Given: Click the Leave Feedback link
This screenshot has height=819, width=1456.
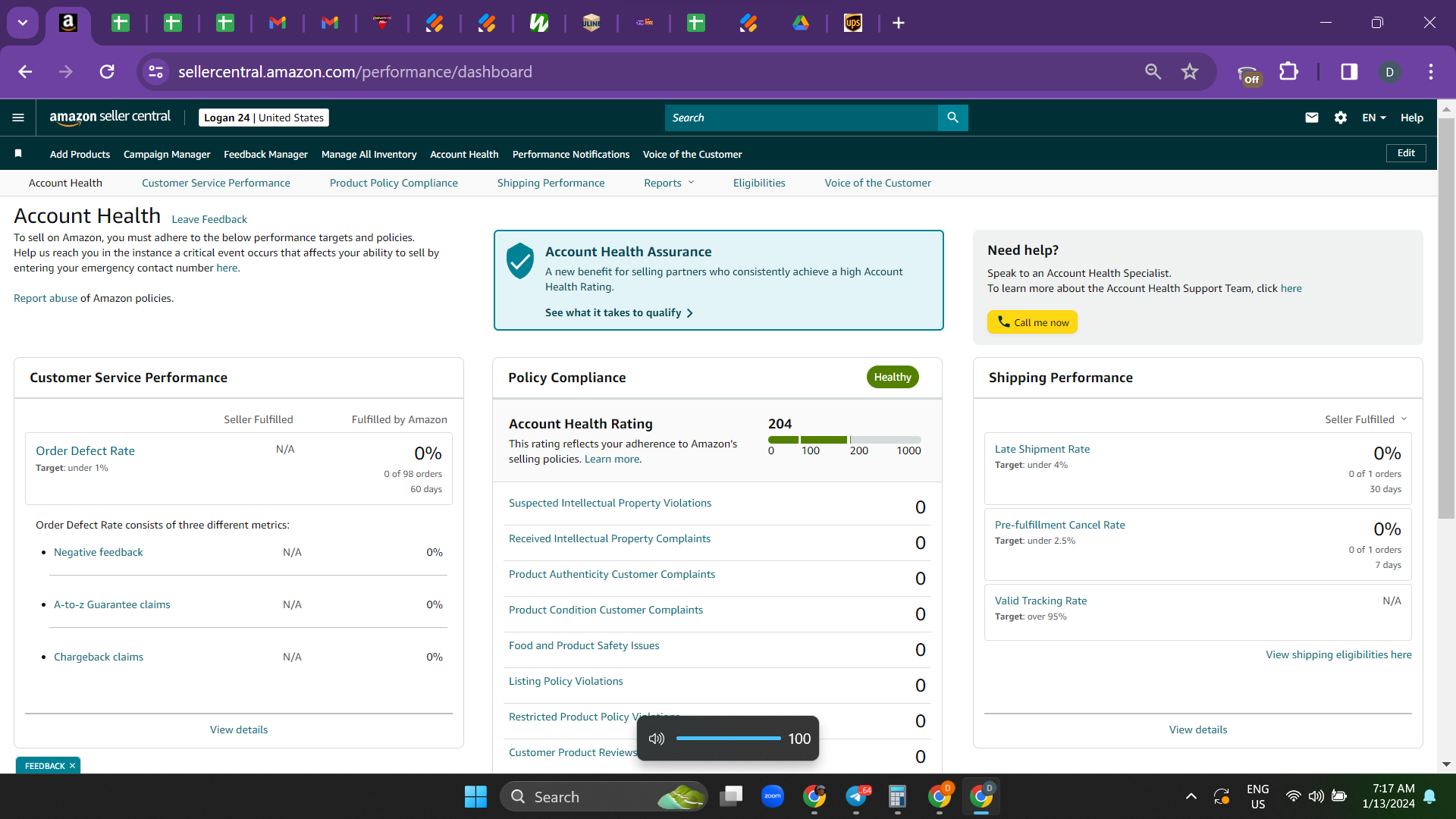Looking at the screenshot, I should [209, 219].
